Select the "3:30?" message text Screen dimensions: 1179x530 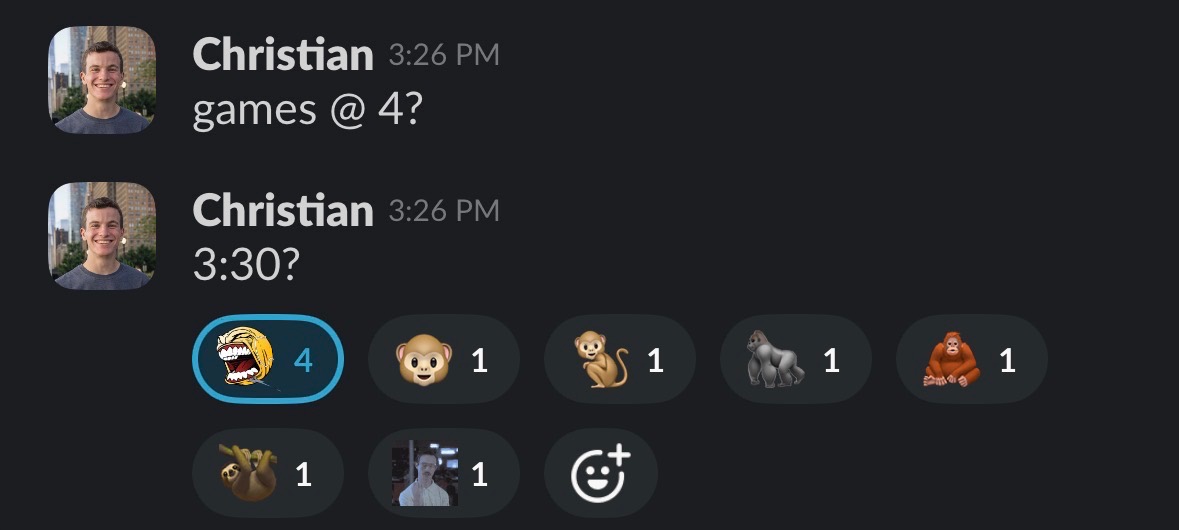(247, 266)
